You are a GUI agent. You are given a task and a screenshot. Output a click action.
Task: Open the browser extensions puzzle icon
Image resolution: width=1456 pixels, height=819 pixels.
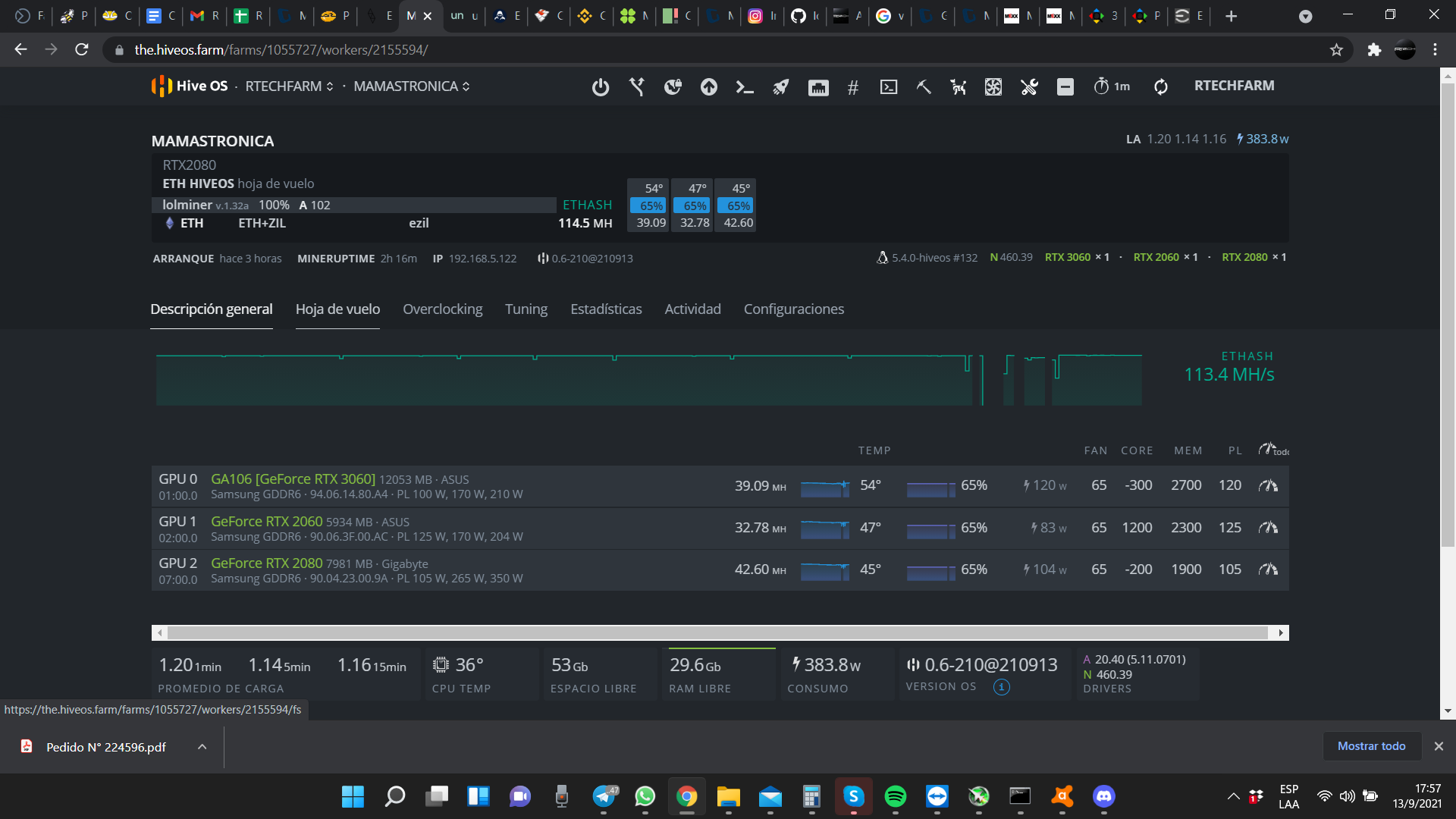coord(1374,50)
